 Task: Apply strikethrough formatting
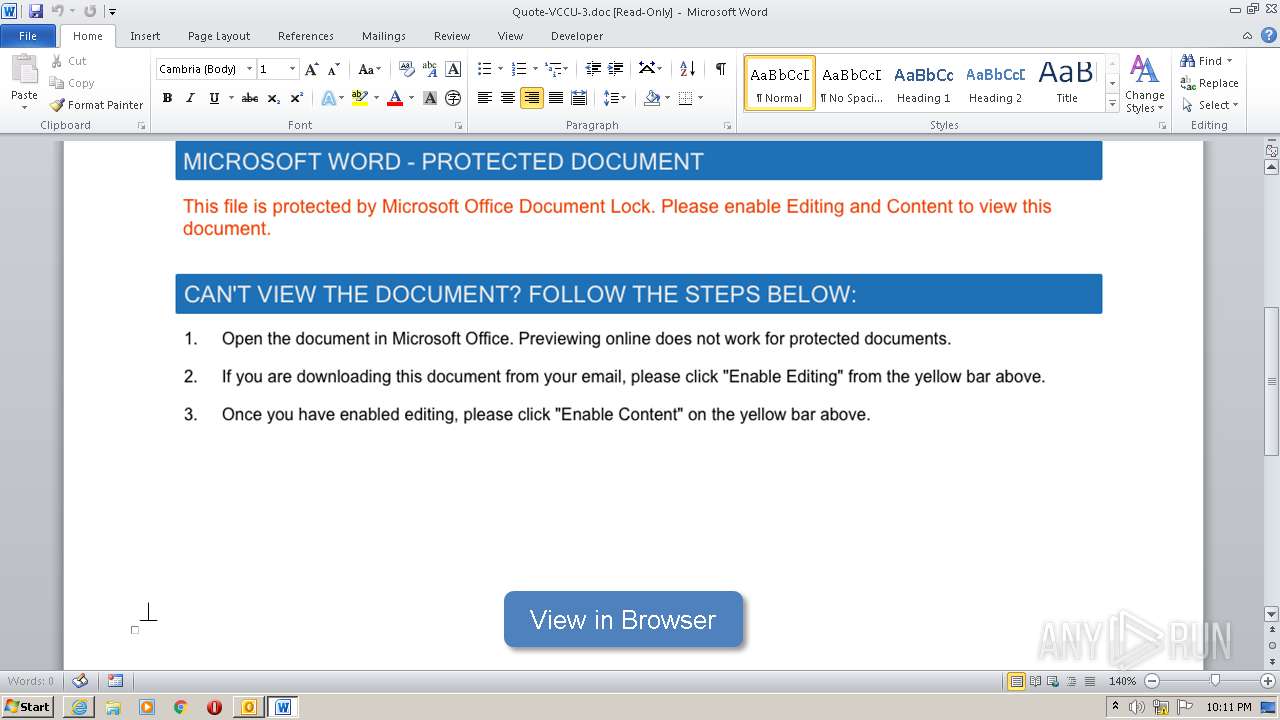coord(250,98)
